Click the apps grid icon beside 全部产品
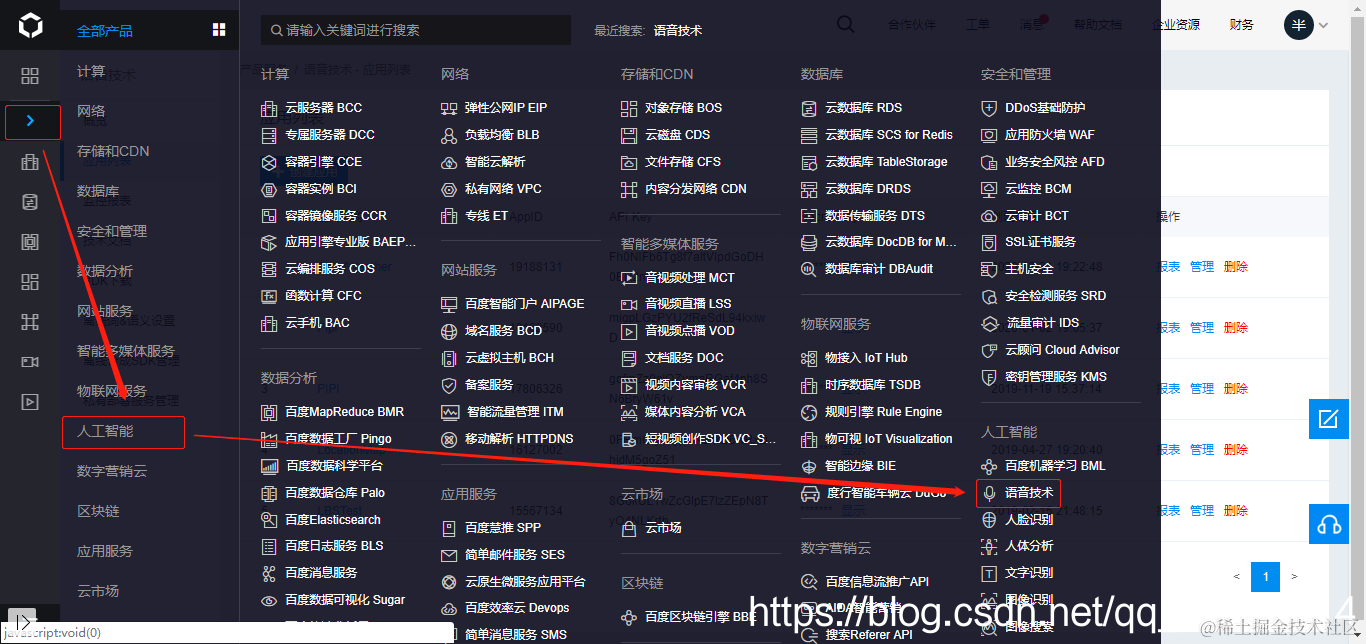 click(218, 29)
